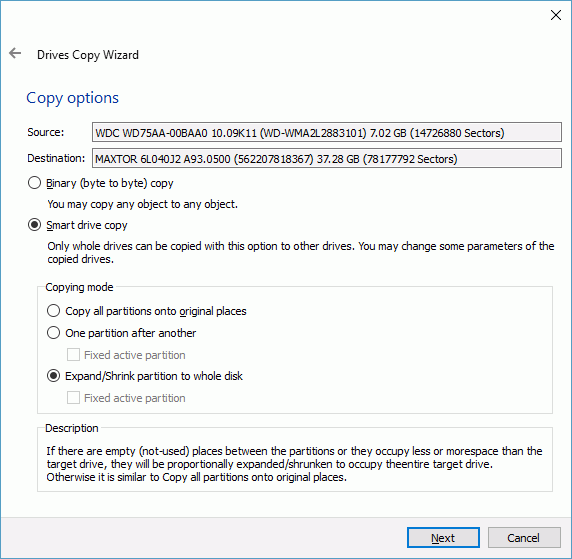Click the Copy options heading
Image resolution: width=572 pixels, height=559 pixels.
coord(73,98)
